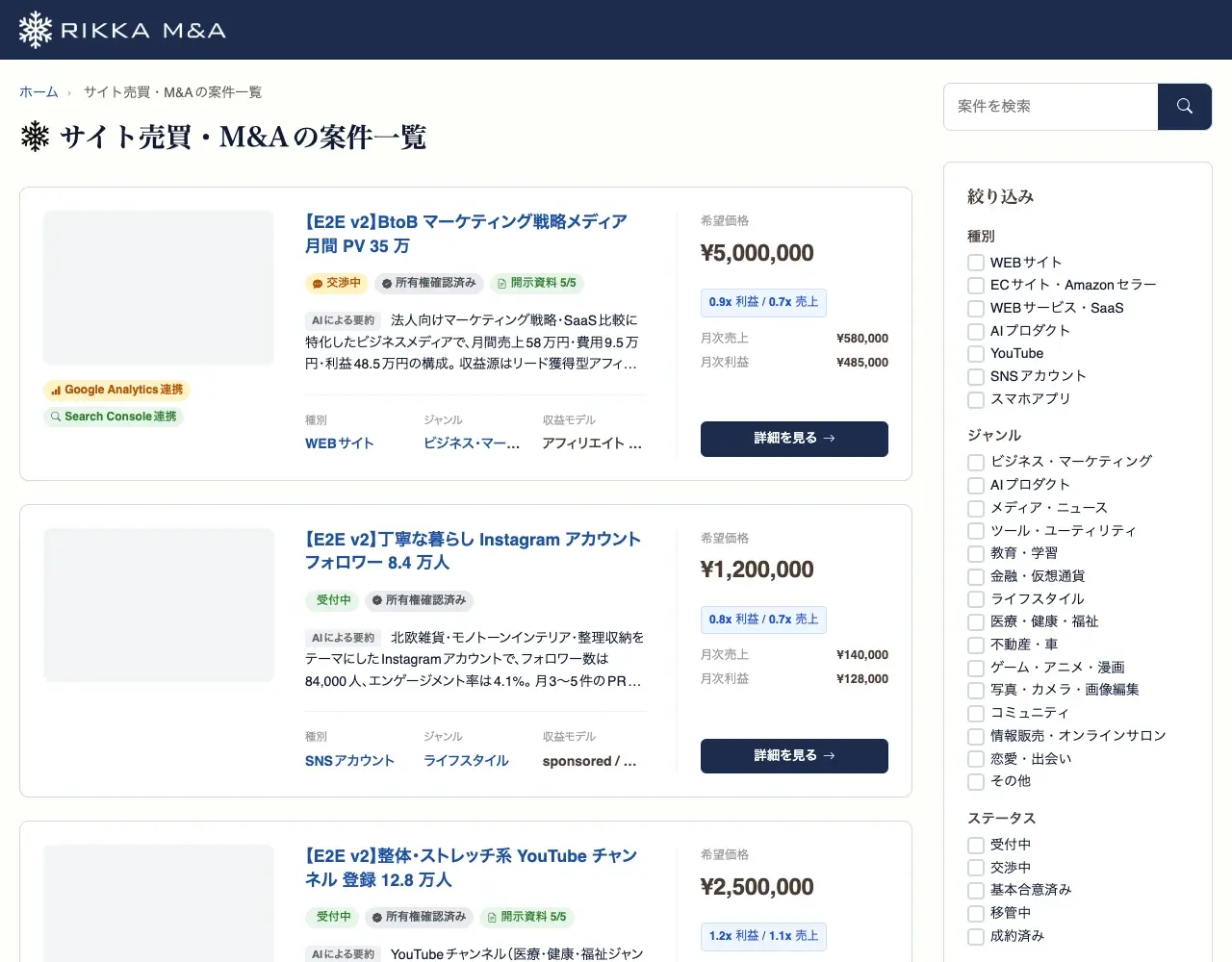1232x962 pixels.
Task: Click the 0.8x 利益 / 0.7x 売上 multiple badge
Action: (x=763, y=620)
